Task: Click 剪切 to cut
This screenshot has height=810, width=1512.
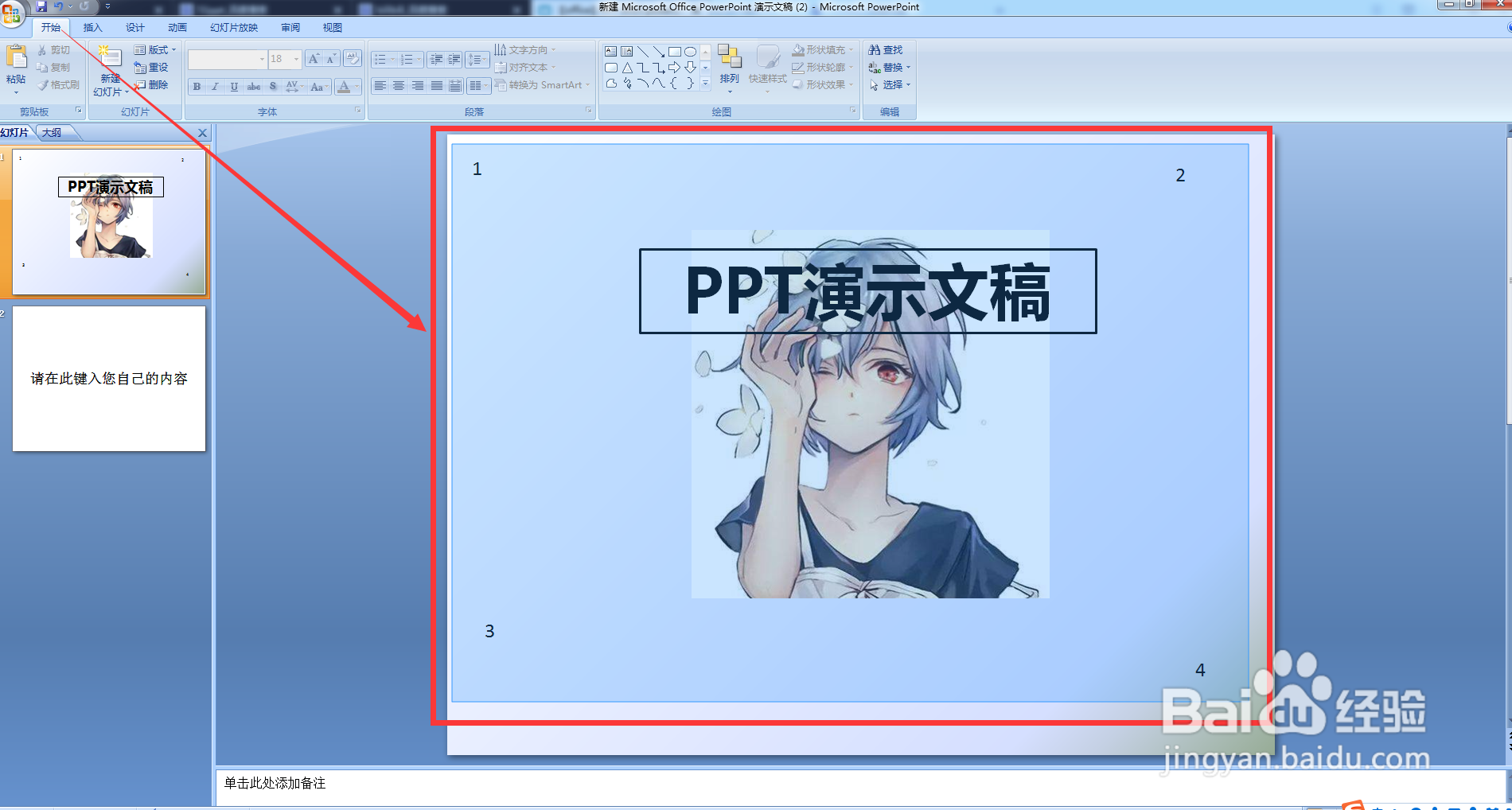Action: pyautogui.click(x=54, y=50)
